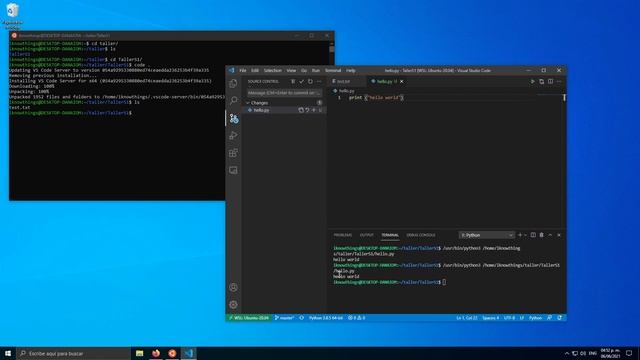Open the Go menu
Screen dimensions: 640x360
point(304,71)
